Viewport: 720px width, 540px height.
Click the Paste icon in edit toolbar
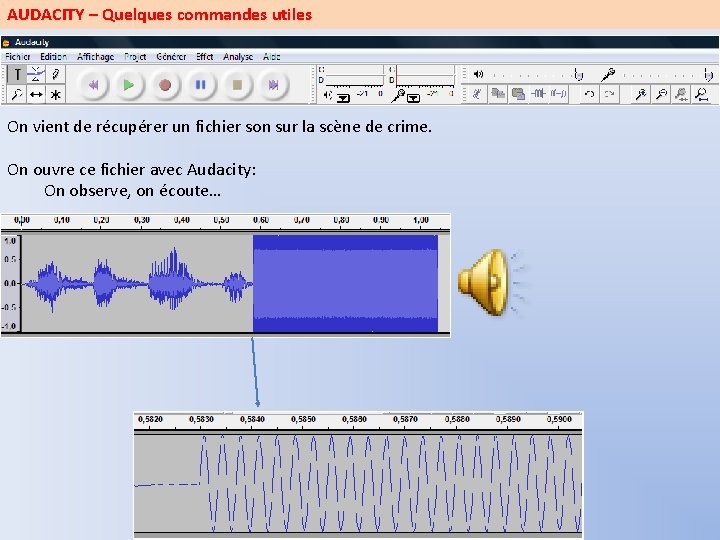[x=518, y=94]
